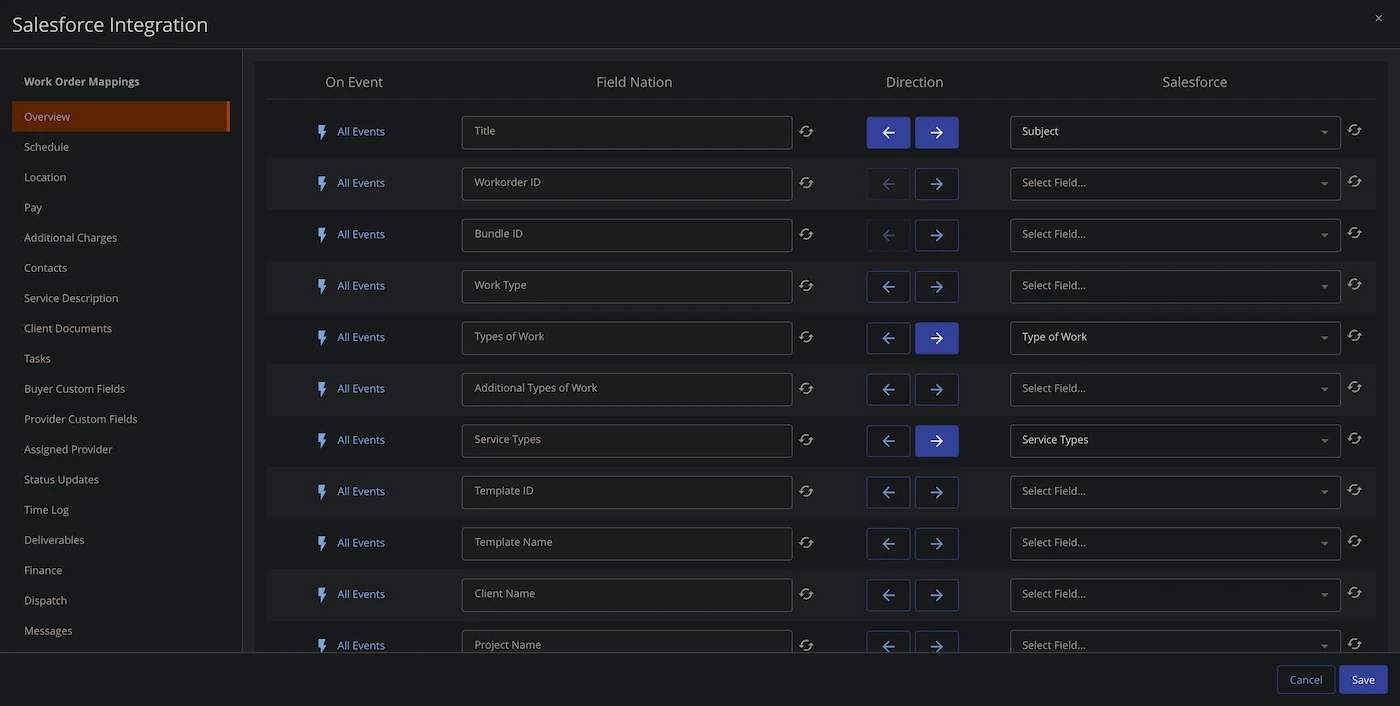
Task: Click lightning bolt icon in Workorder ID row
Action: [322, 184]
